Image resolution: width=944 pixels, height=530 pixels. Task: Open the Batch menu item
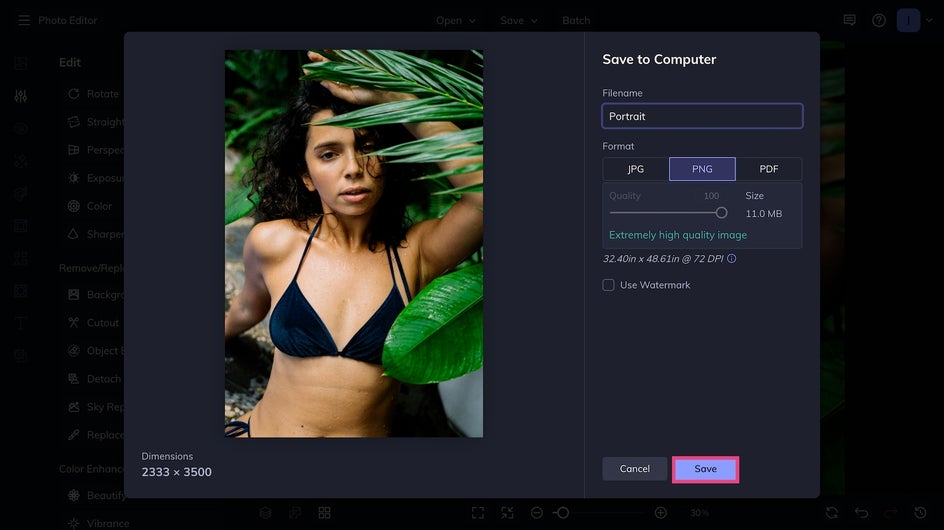click(576, 20)
